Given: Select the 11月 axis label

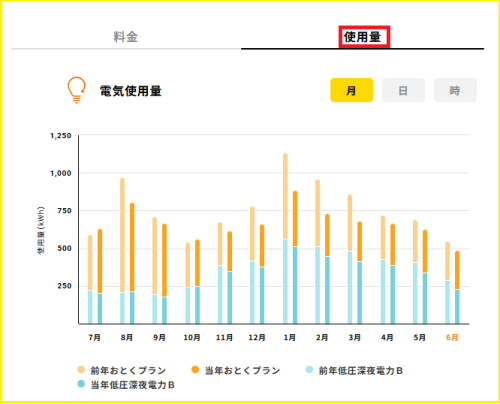Looking at the screenshot, I should click(x=224, y=337).
